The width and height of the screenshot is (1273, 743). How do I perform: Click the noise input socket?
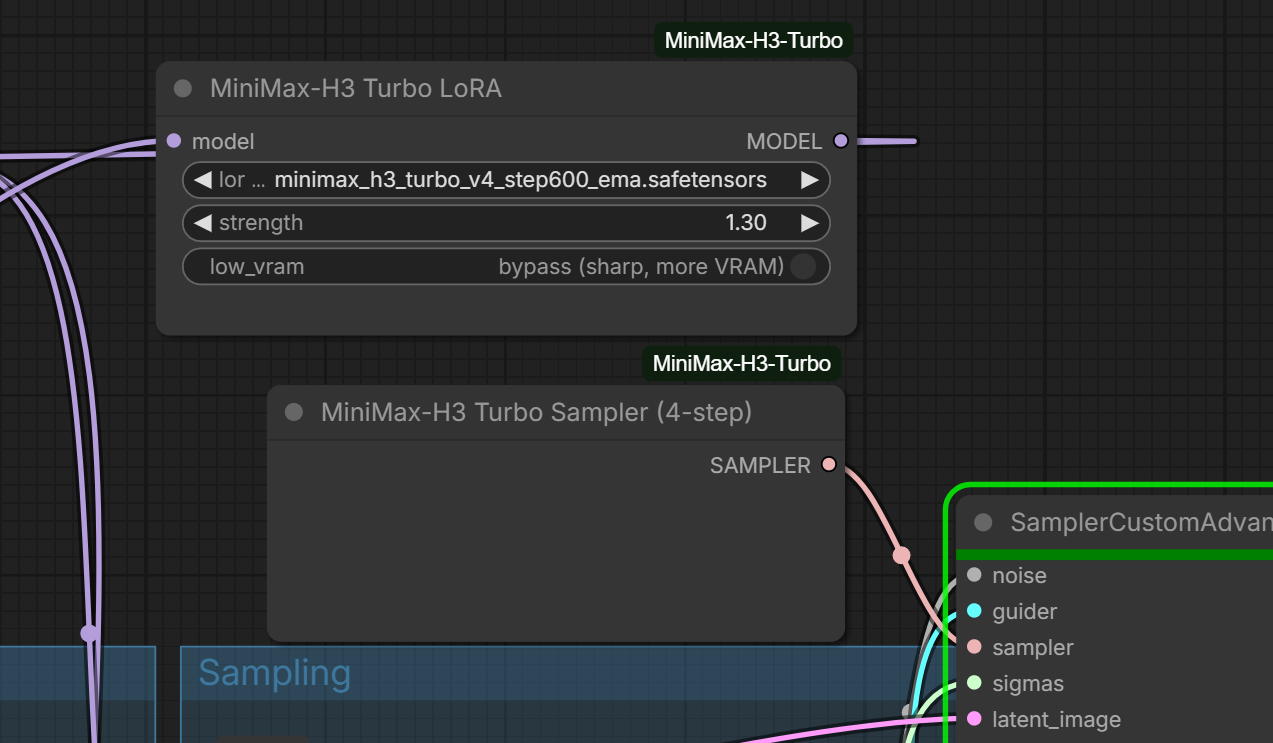click(974, 575)
